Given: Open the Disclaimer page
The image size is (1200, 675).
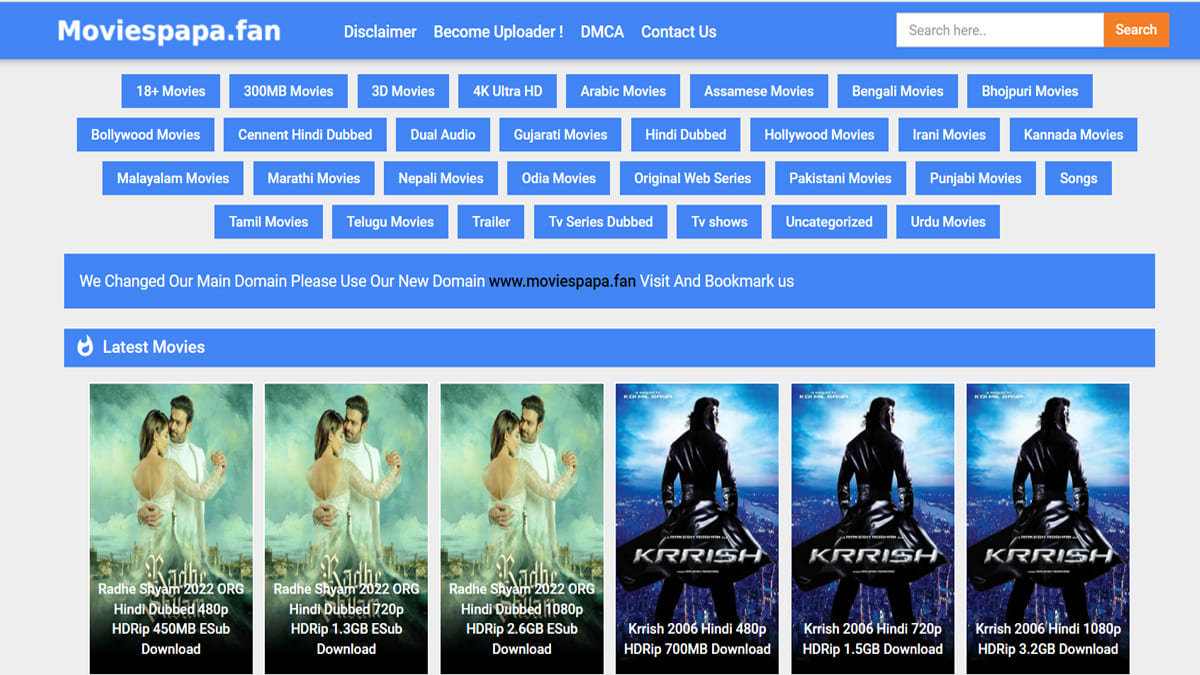Looking at the screenshot, I should 380,32.
